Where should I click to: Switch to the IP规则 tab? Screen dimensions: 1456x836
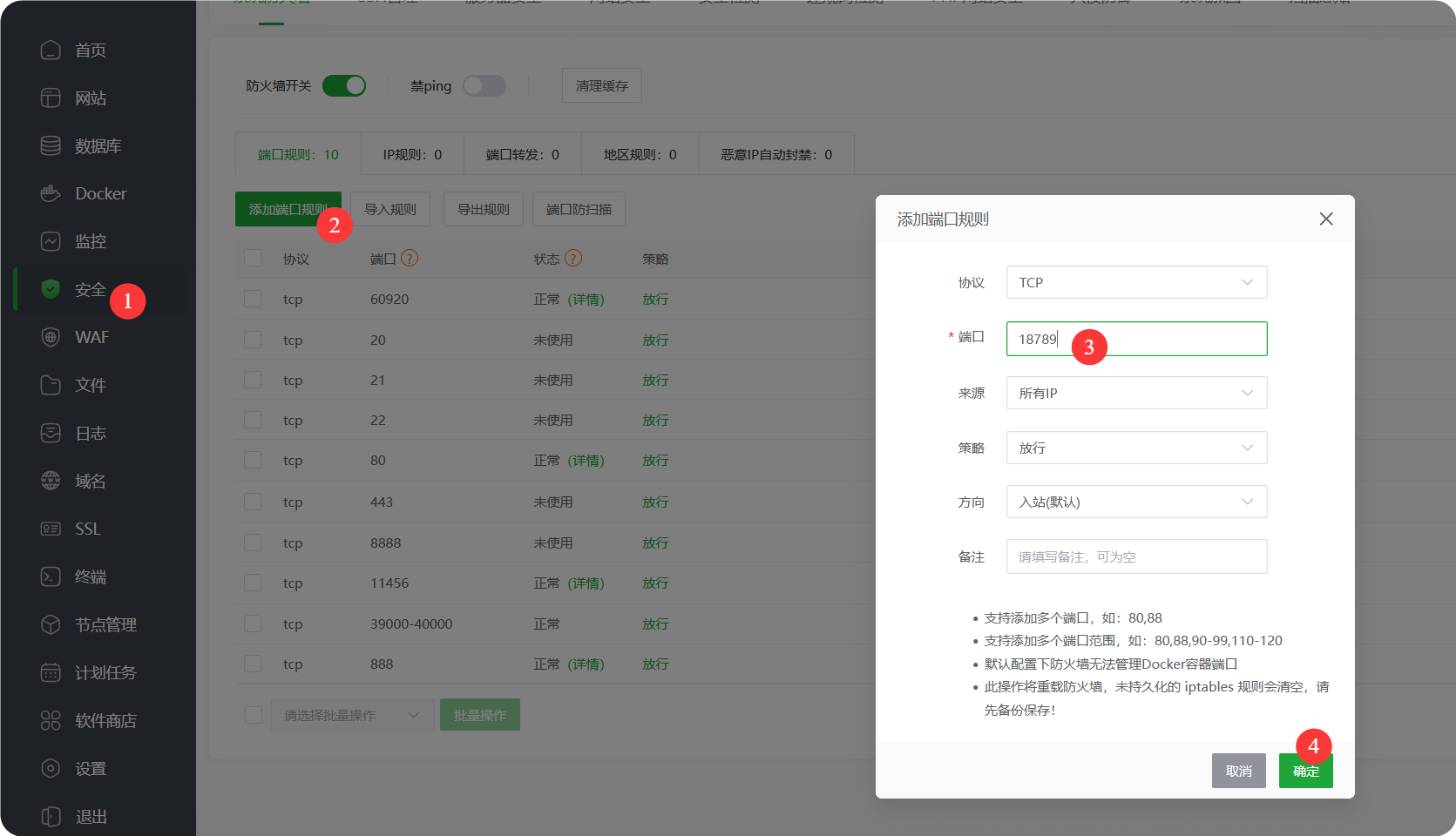pos(412,154)
